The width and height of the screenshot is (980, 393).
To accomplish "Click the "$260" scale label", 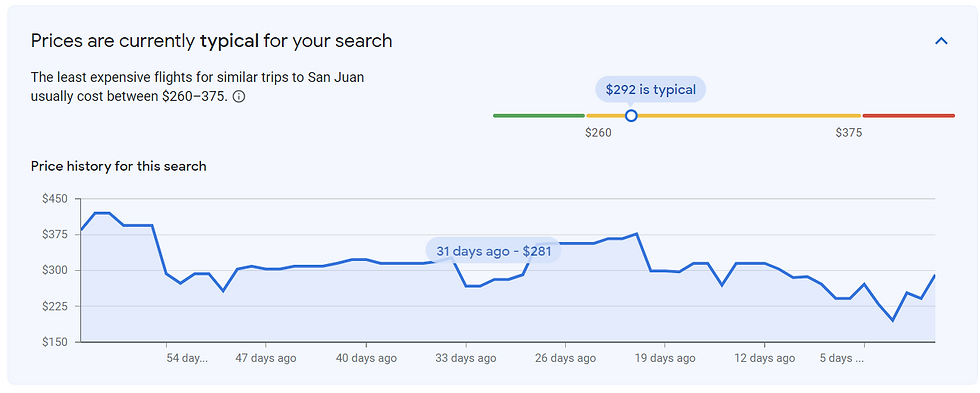I will [598, 133].
